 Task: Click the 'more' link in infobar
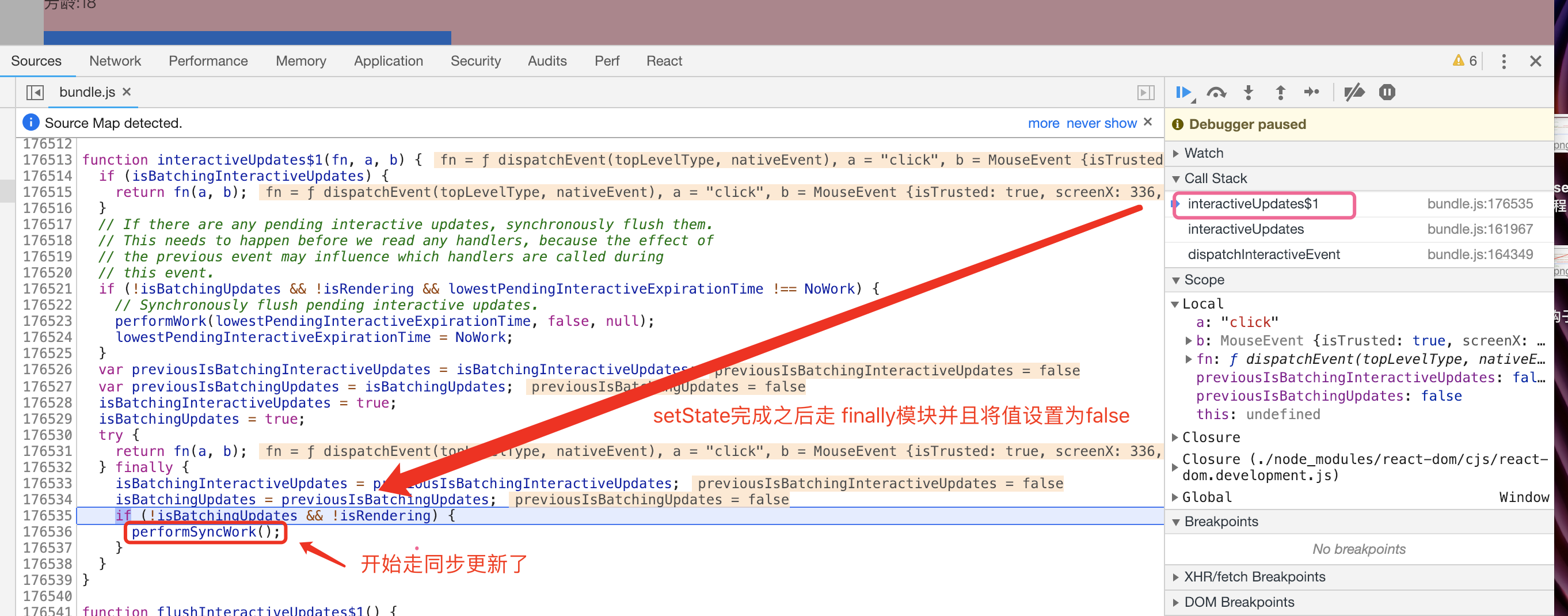(x=1043, y=124)
